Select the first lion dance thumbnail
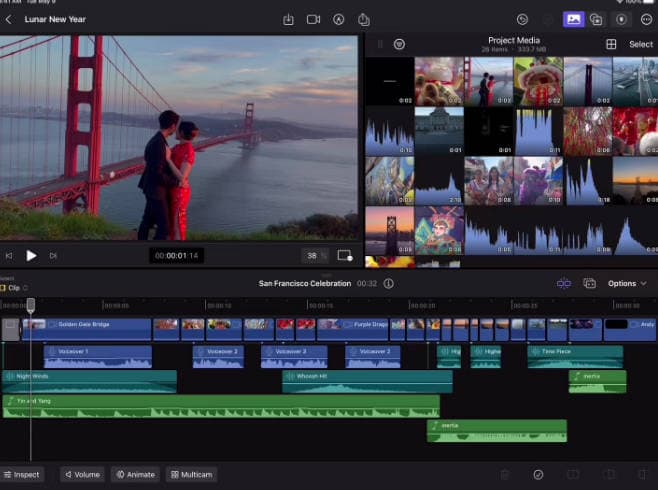Image resolution: width=658 pixels, height=490 pixels. [x=439, y=81]
